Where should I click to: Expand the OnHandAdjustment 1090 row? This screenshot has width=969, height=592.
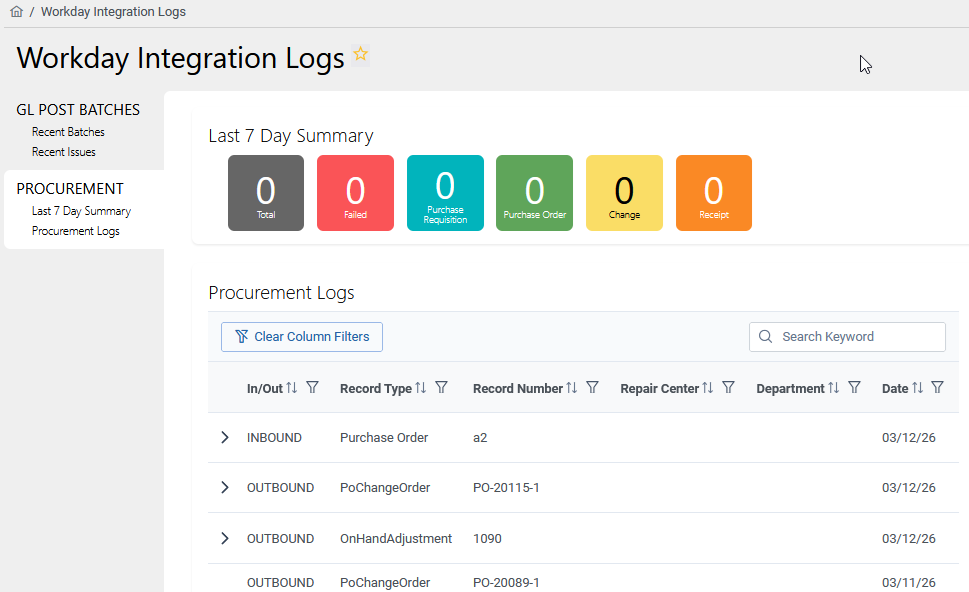(224, 538)
